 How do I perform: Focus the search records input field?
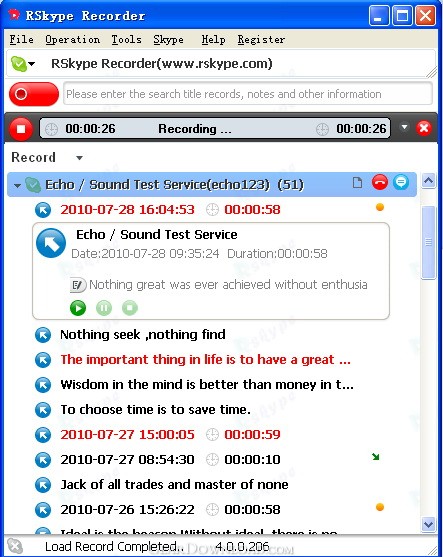point(248,94)
